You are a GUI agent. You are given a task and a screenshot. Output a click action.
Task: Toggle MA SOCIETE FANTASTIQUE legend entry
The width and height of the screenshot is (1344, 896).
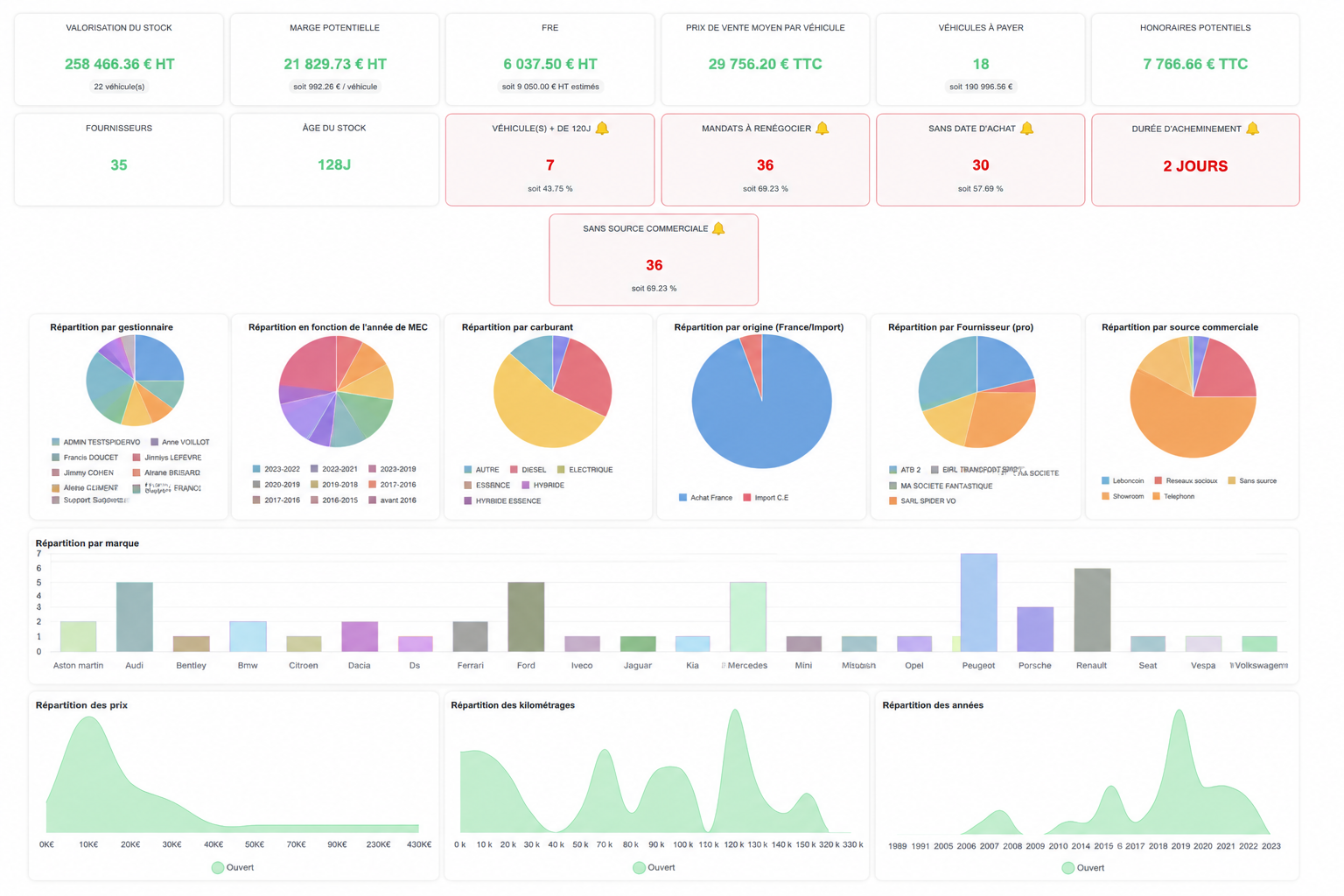941,486
